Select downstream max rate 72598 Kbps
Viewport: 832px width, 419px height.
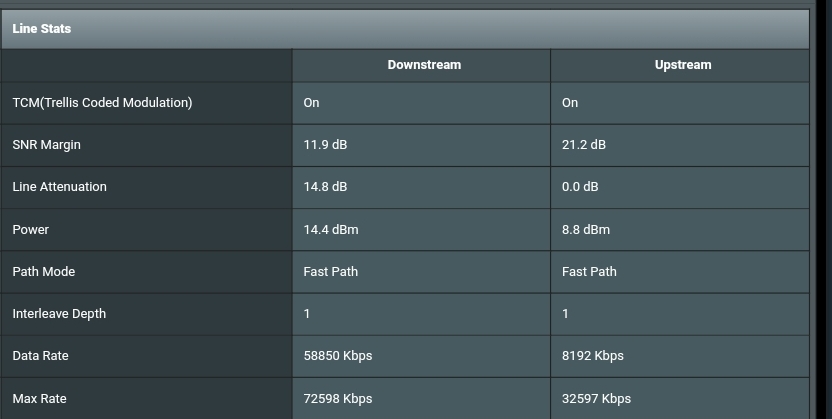tap(338, 398)
